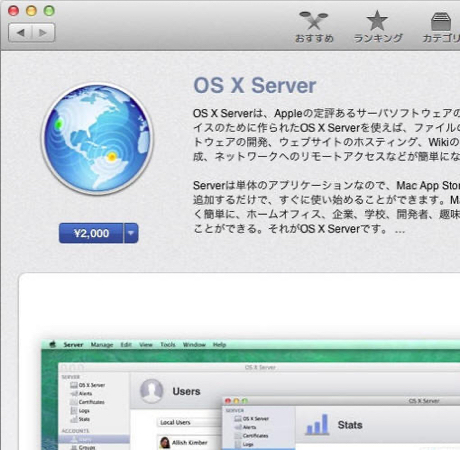
Task: Open the おすすめ (Featured) tab
Action: pyautogui.click(x=314, y=27)
